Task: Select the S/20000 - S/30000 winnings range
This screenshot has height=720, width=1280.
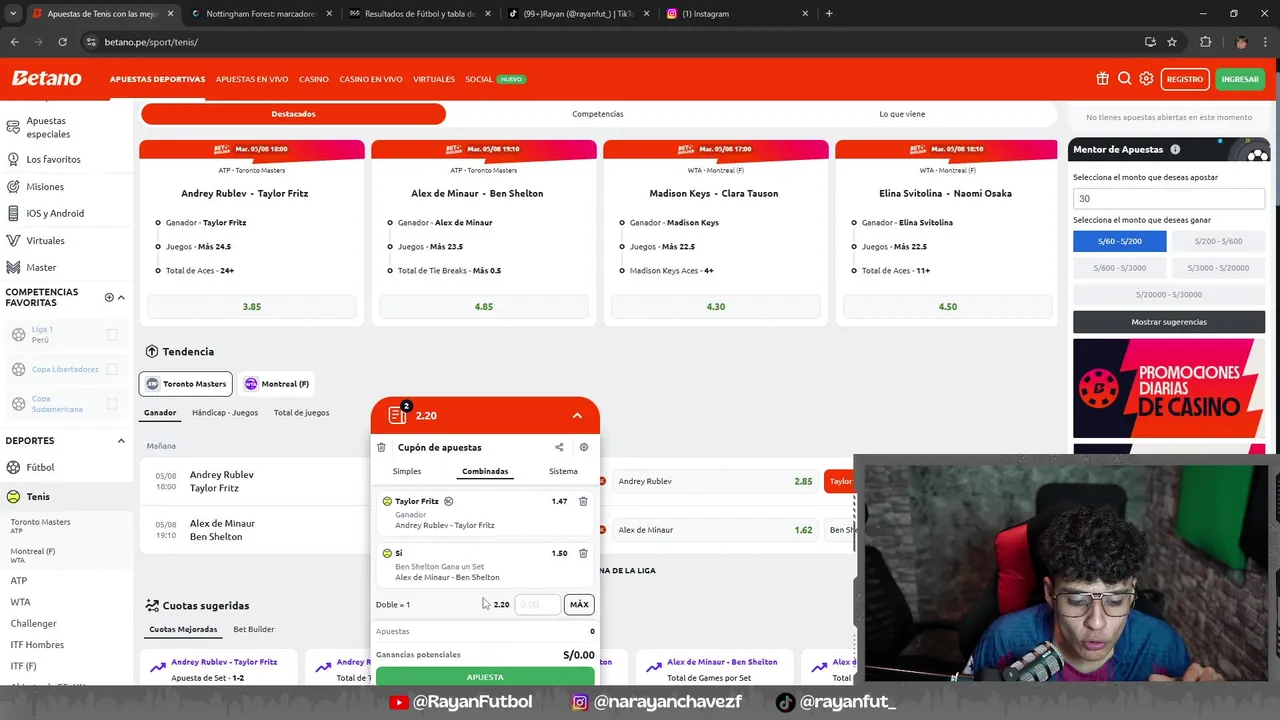Action: 1169,294
